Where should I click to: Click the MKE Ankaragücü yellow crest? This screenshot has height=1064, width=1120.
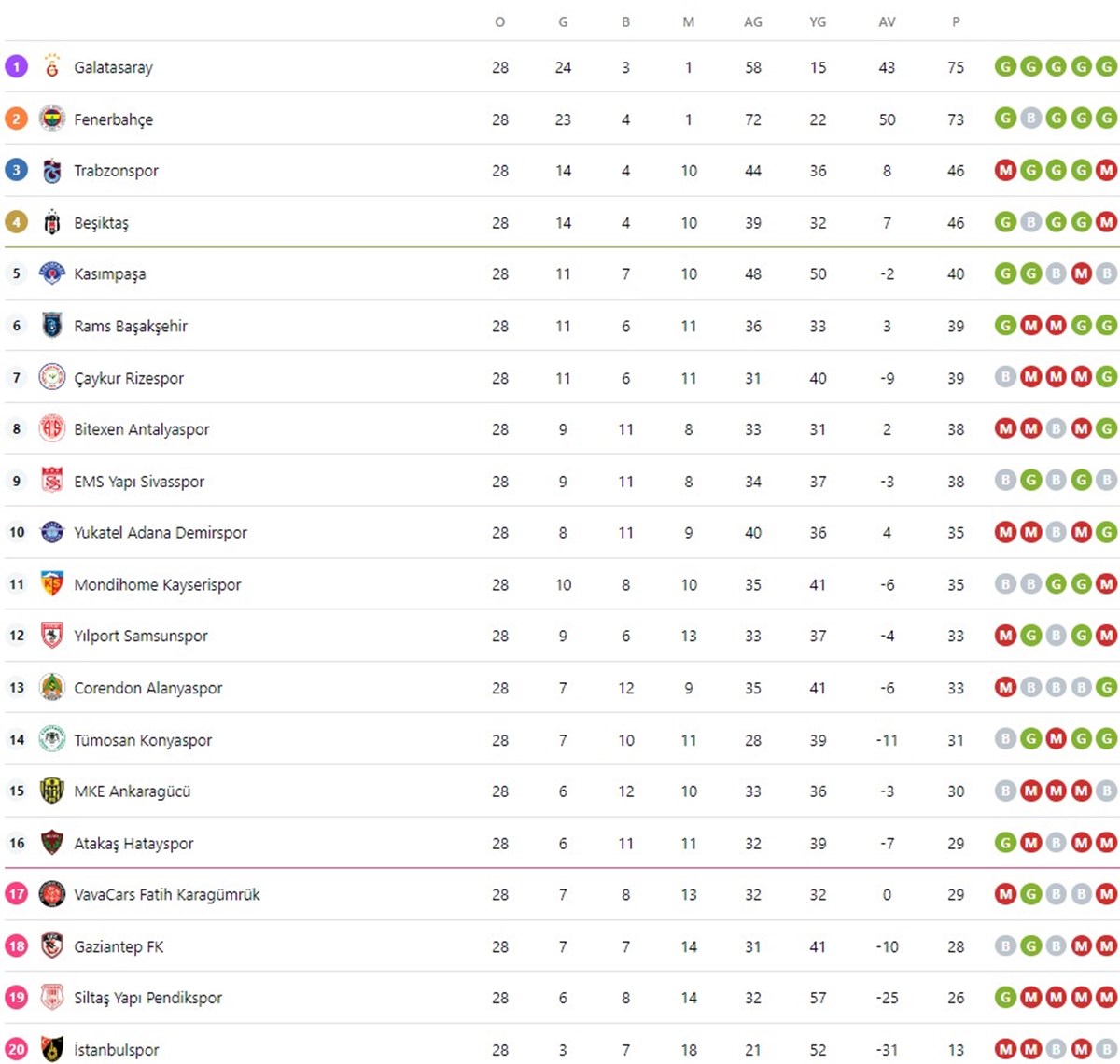tap(52, 791)
